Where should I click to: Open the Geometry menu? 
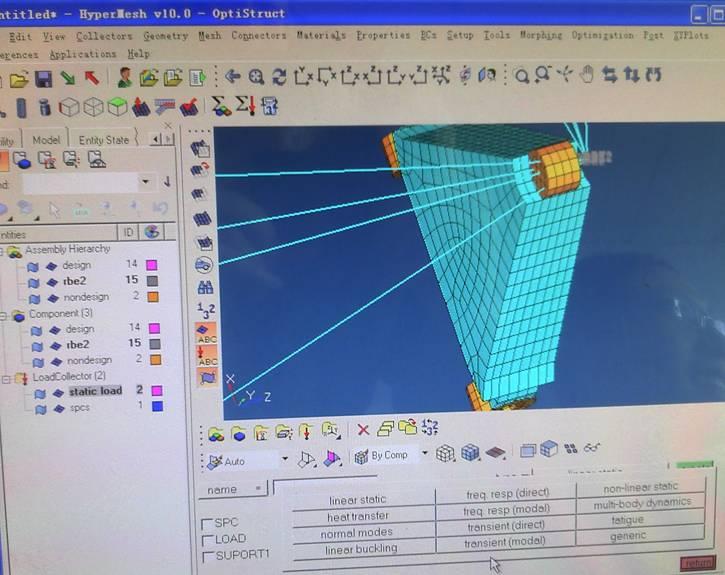pyautogui.click(x=166, y=36)
